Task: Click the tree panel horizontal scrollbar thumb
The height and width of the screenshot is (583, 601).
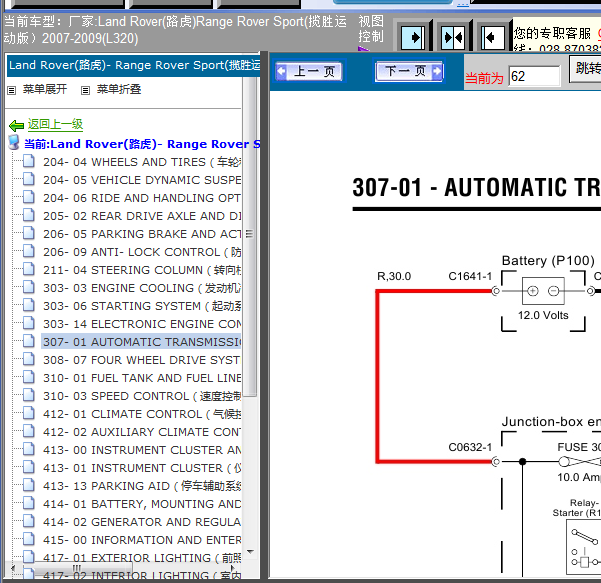Action: [x=77, y=568]
